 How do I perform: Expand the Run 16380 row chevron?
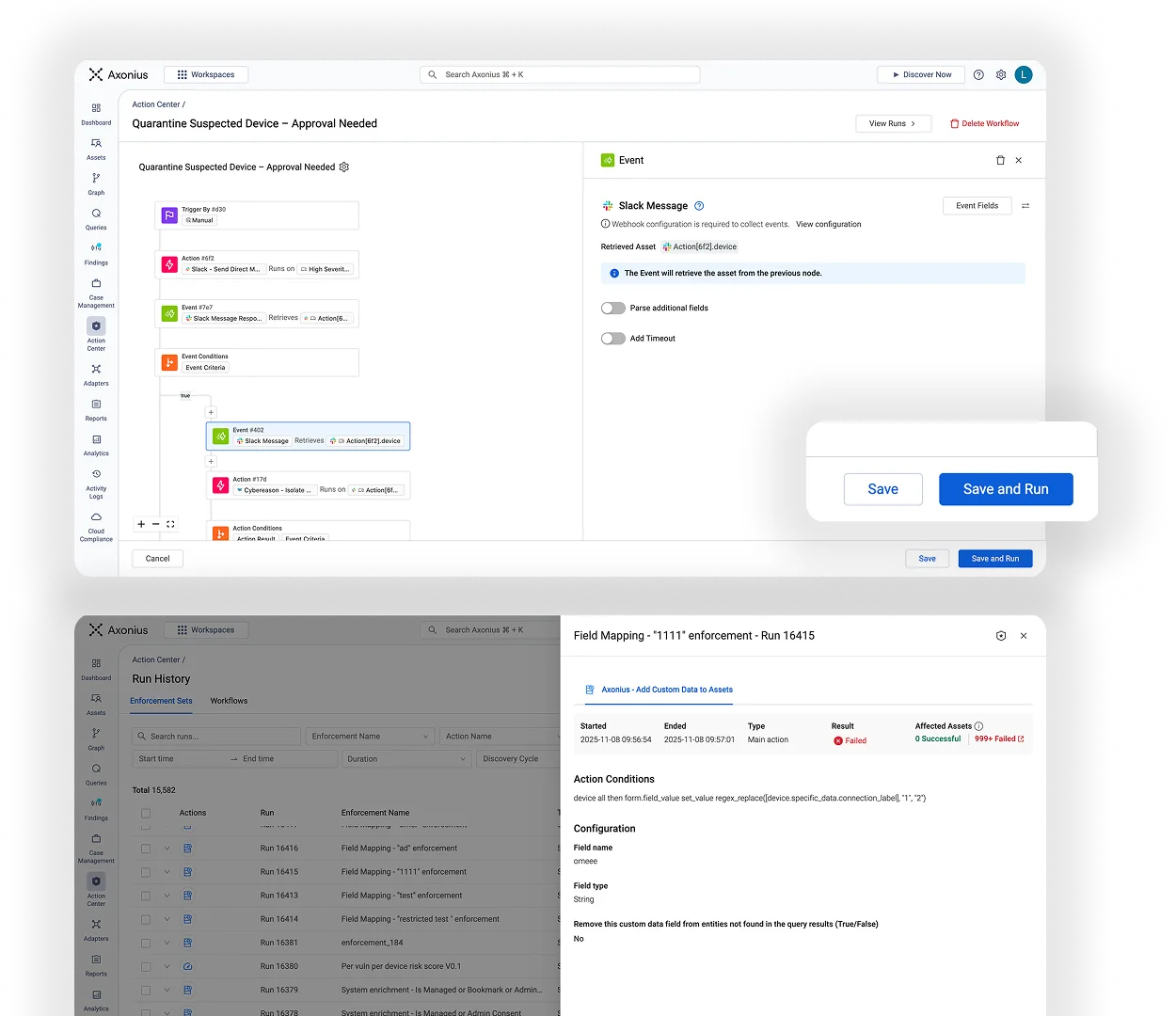click(167, 966)
